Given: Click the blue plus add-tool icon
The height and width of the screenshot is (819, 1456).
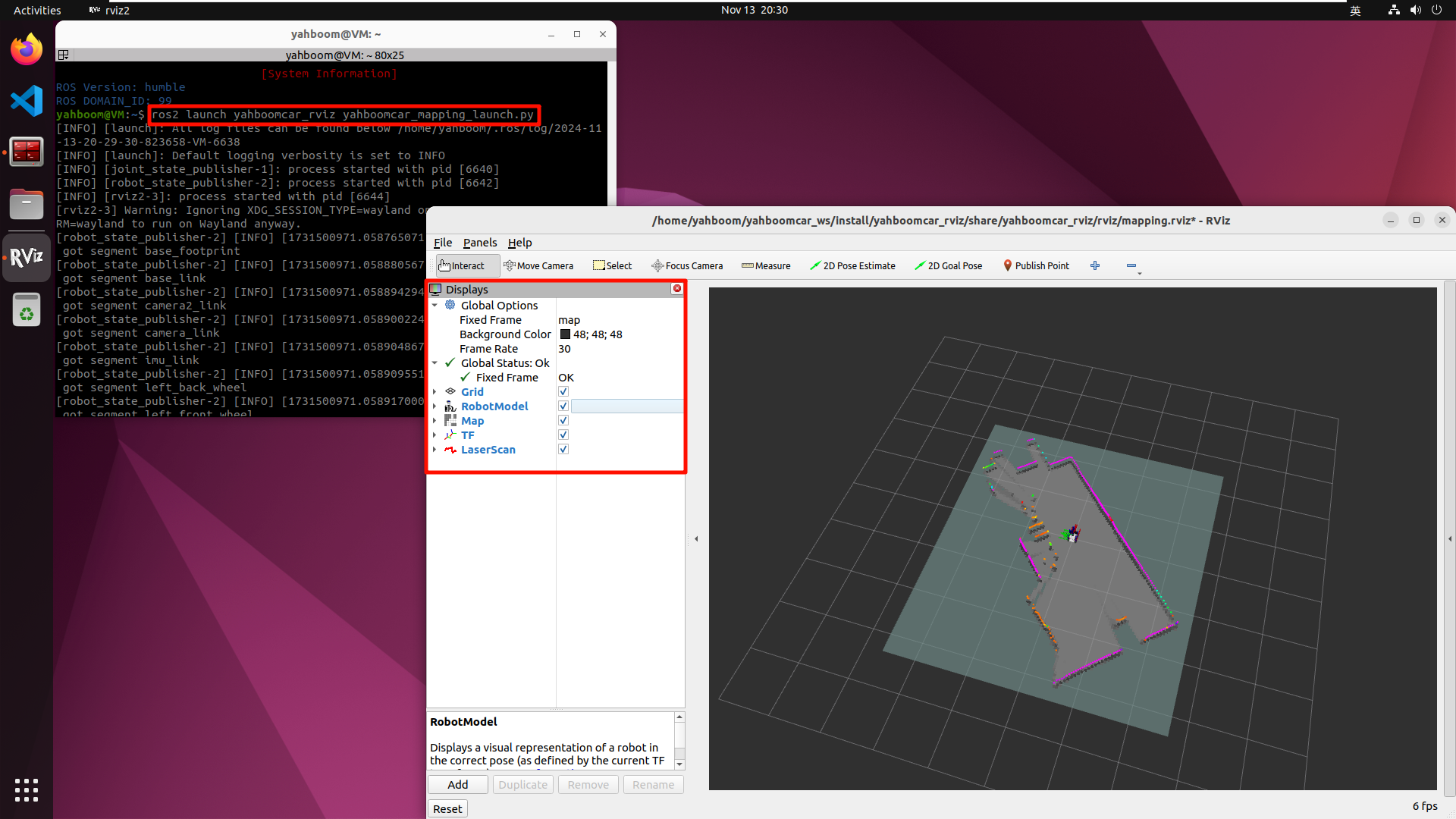Looking at the screenshot, I should [x=1095, y=265].
